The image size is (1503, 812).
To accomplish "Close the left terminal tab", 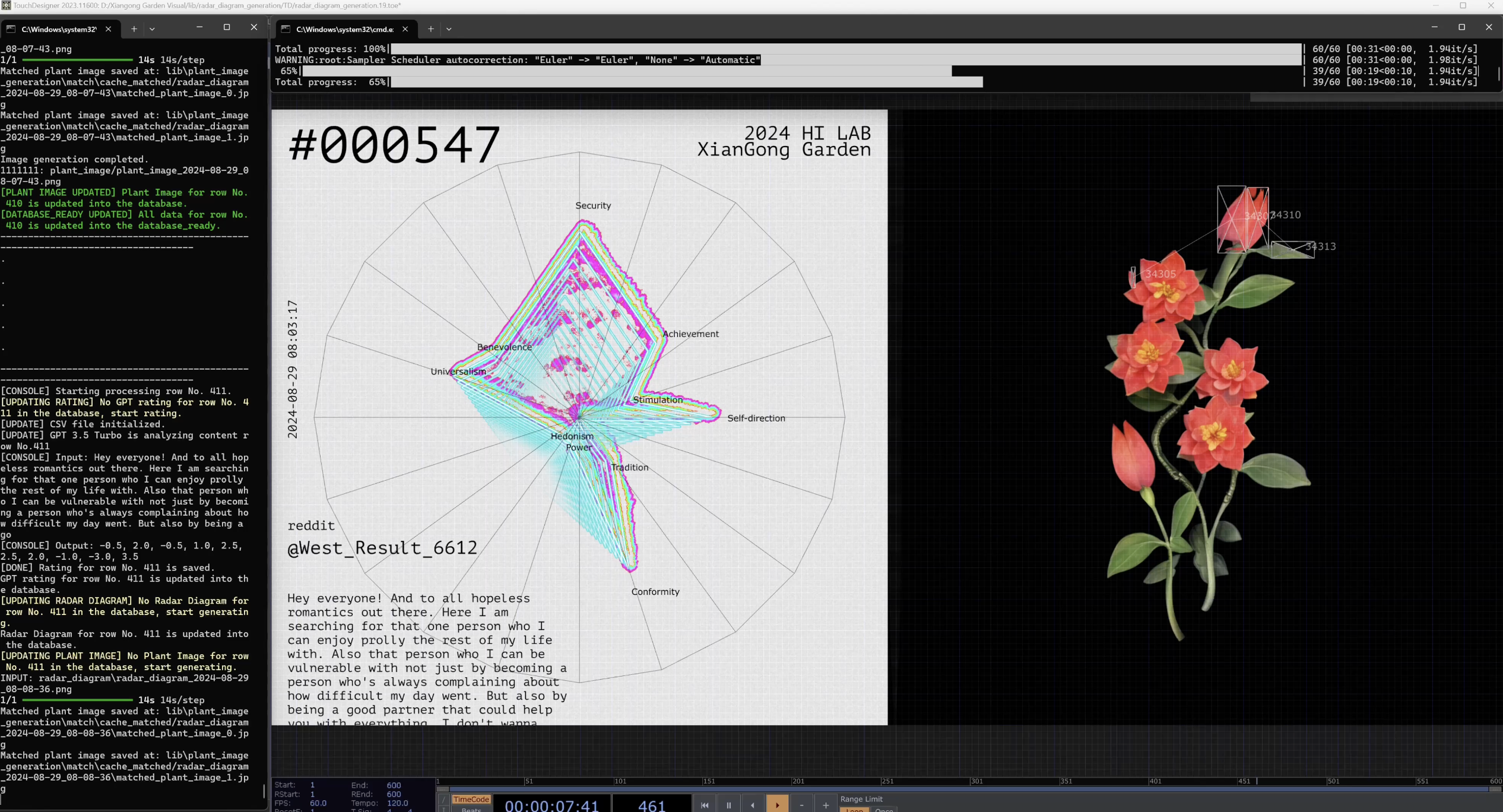I will (108, 28).
